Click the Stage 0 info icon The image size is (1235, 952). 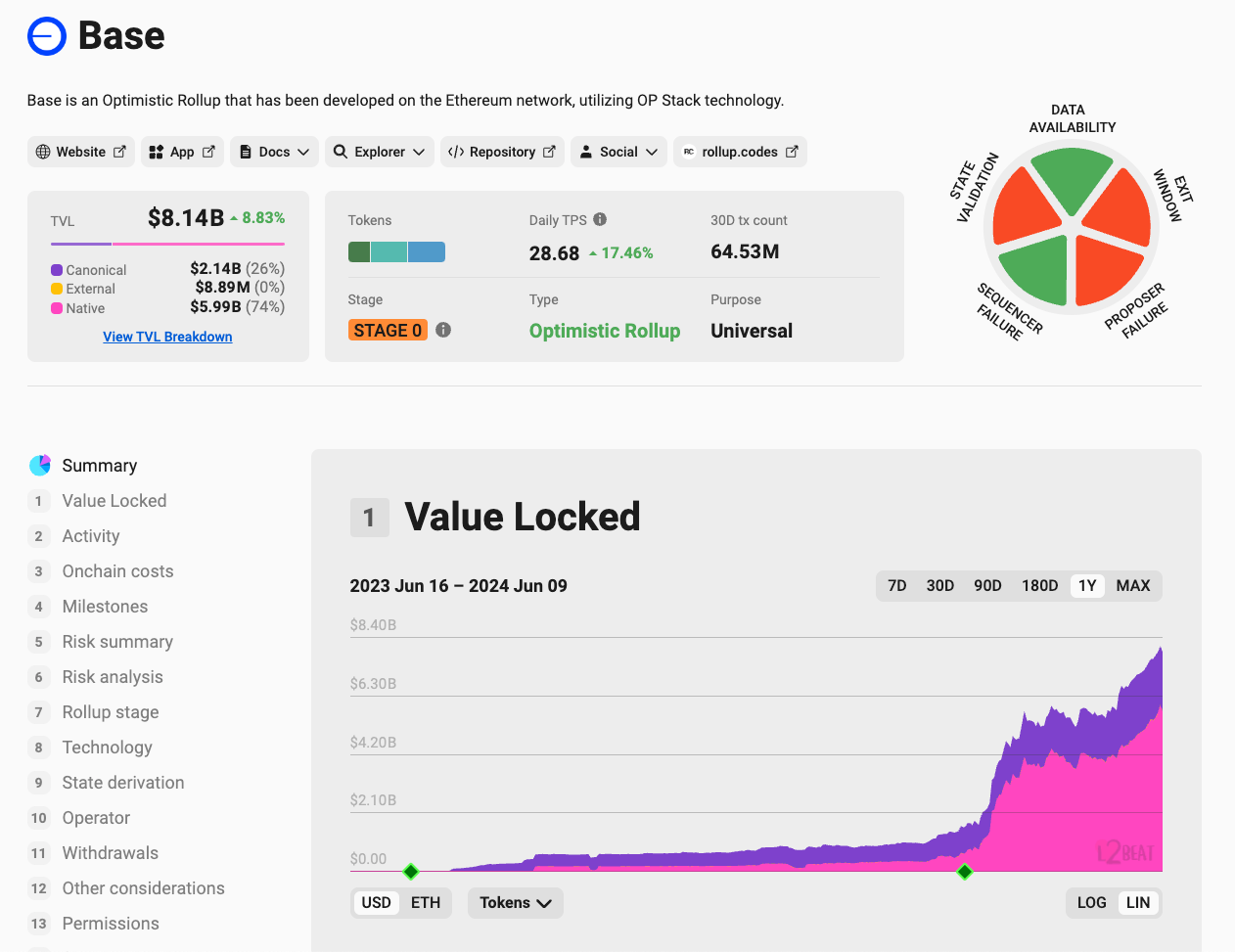pos(443,330)
